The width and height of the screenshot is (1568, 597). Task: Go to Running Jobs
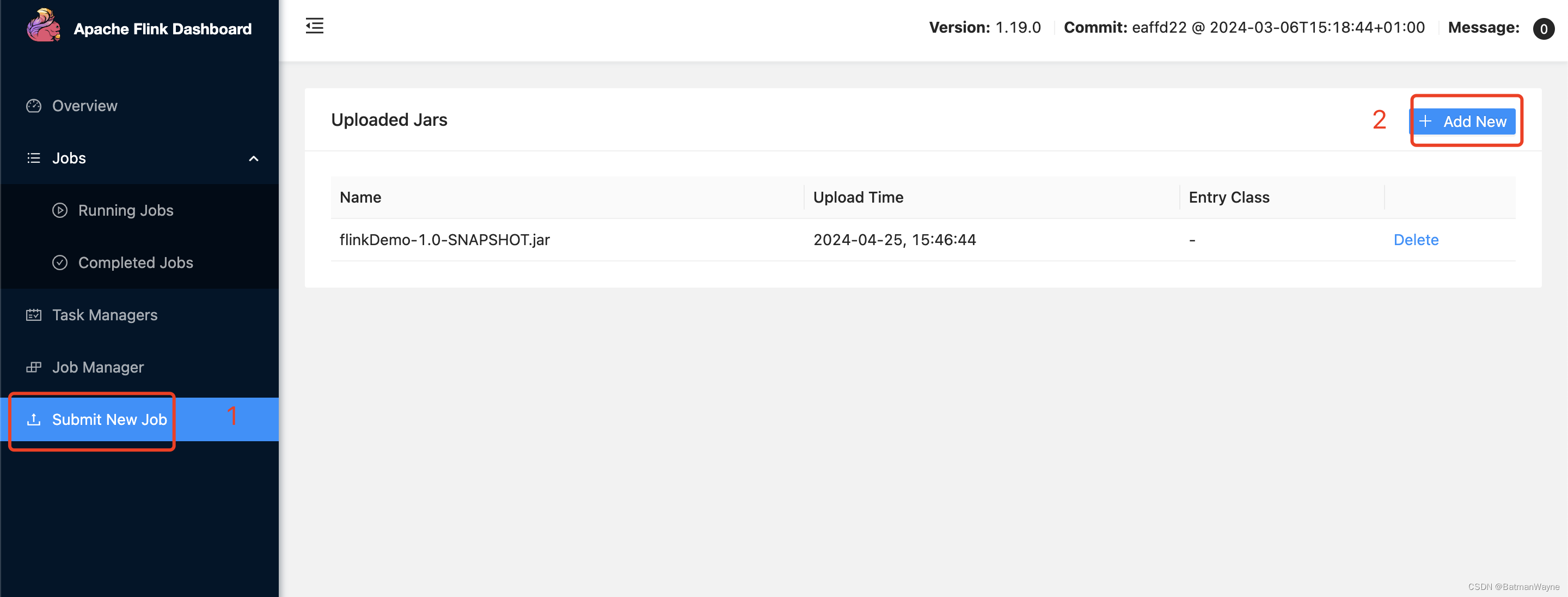coord(139,211)
